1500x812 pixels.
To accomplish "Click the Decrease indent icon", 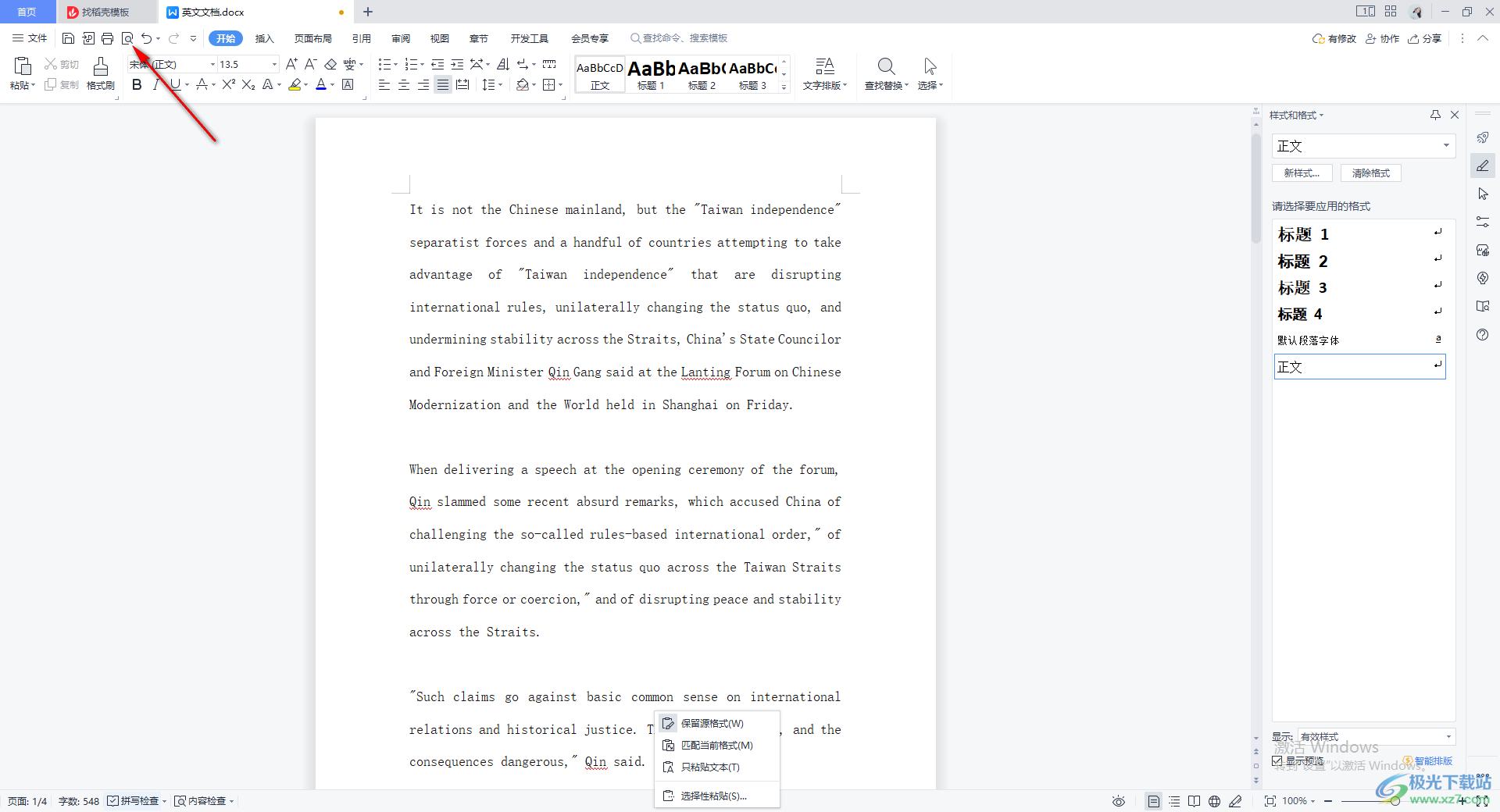I will coord(437,64).
